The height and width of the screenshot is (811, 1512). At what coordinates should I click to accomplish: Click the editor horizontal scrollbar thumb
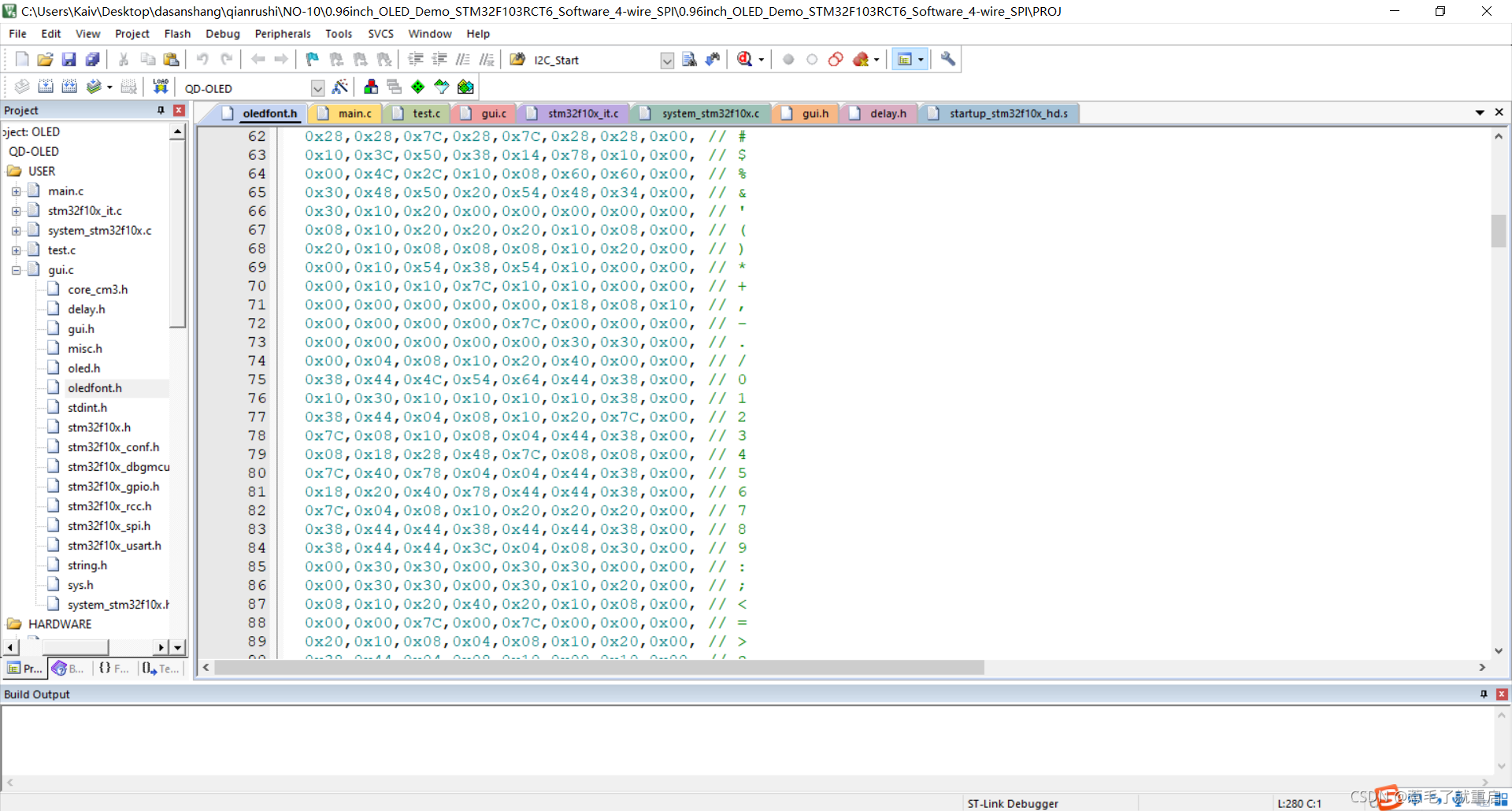coord(599,668)
